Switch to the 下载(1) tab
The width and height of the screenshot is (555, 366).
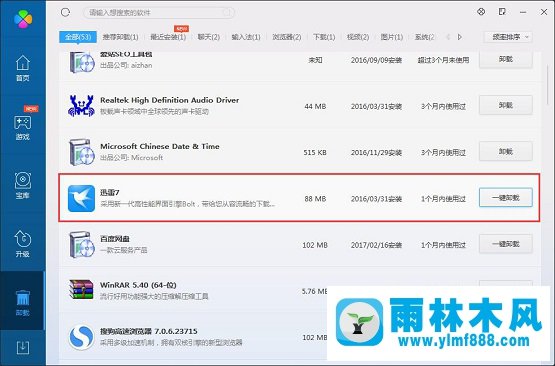tap(324, 37)
